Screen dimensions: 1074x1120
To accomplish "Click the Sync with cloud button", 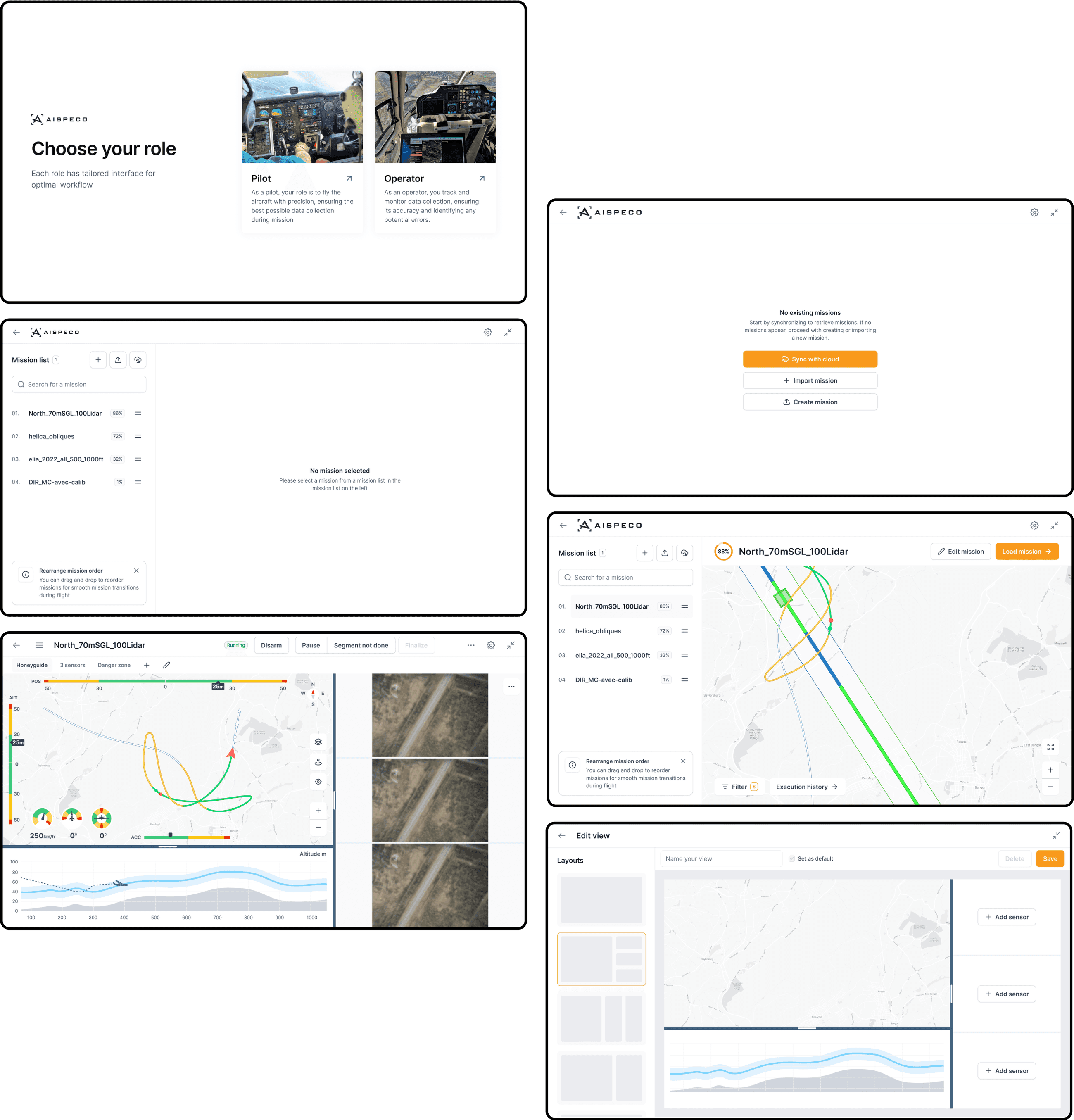I will (810, 359).
